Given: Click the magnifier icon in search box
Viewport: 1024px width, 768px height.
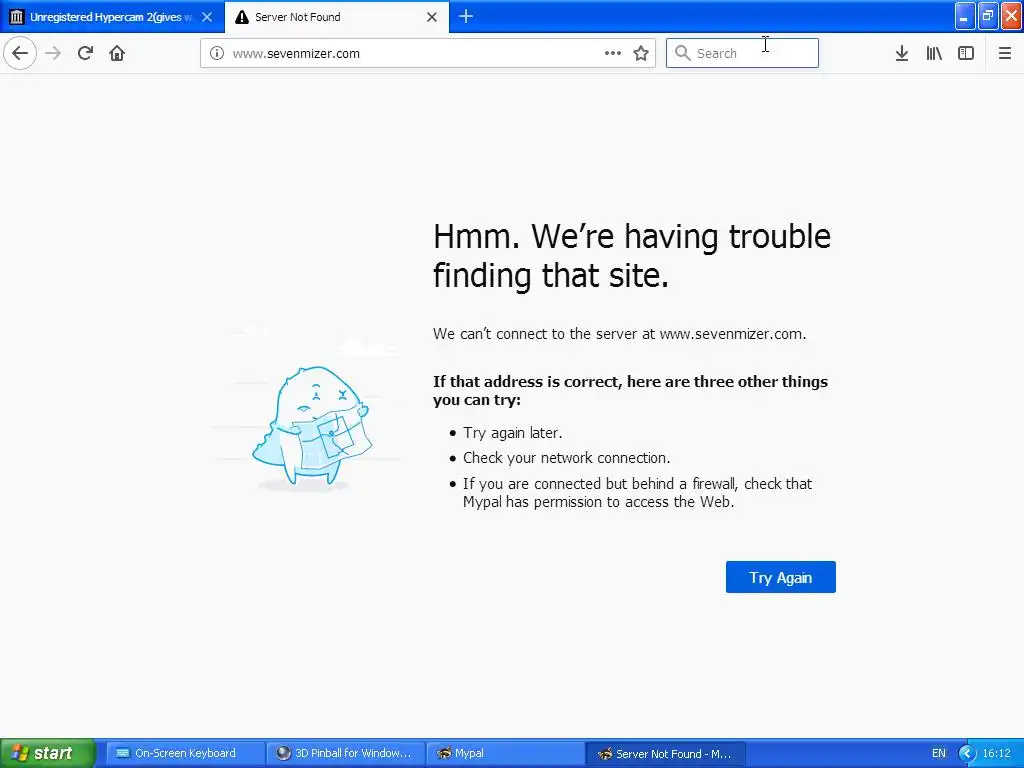Looking at the screenshot, I should coord(682,53).
